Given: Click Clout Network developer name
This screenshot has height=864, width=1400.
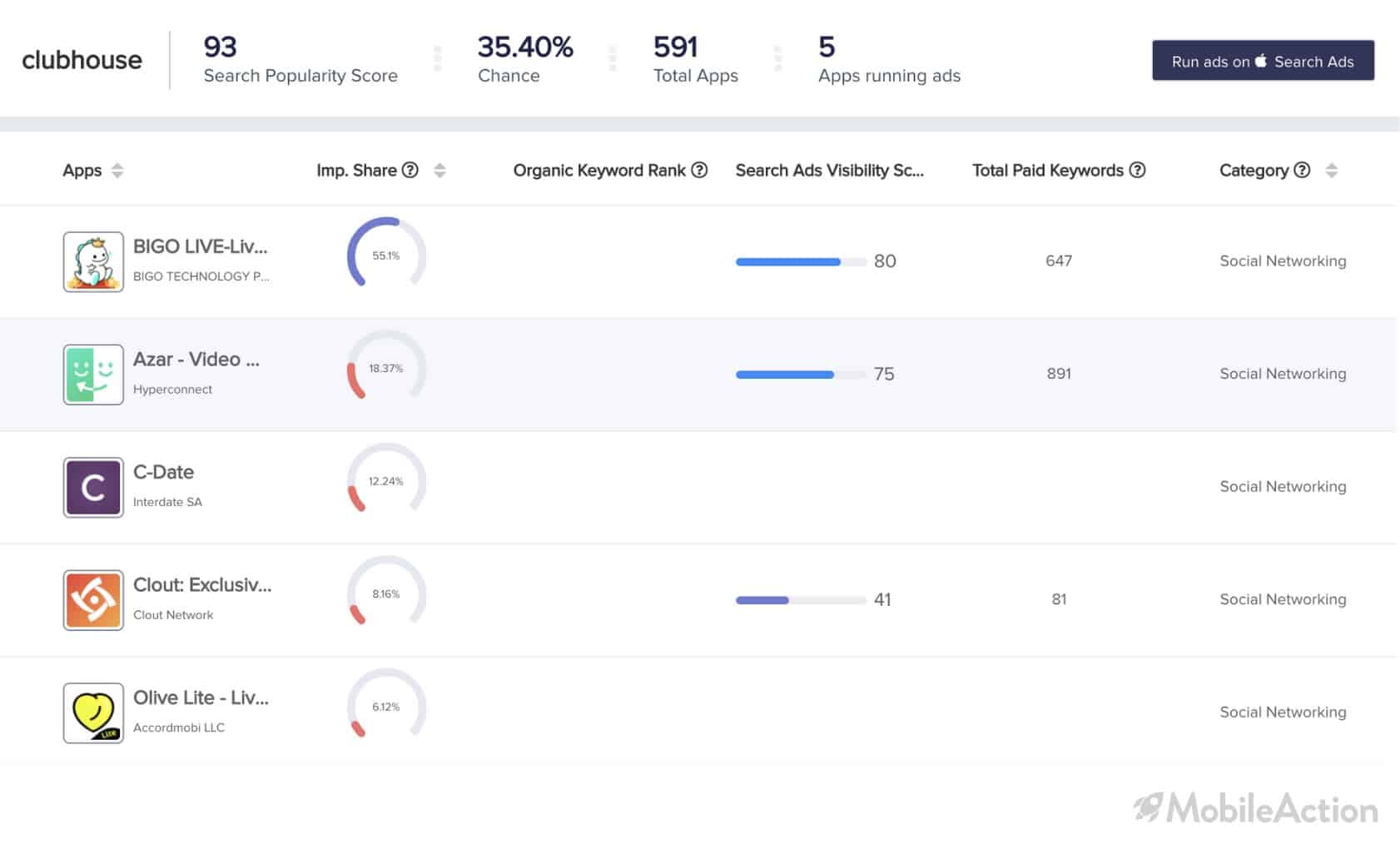Looking at the screenshot, I should 173,615.
